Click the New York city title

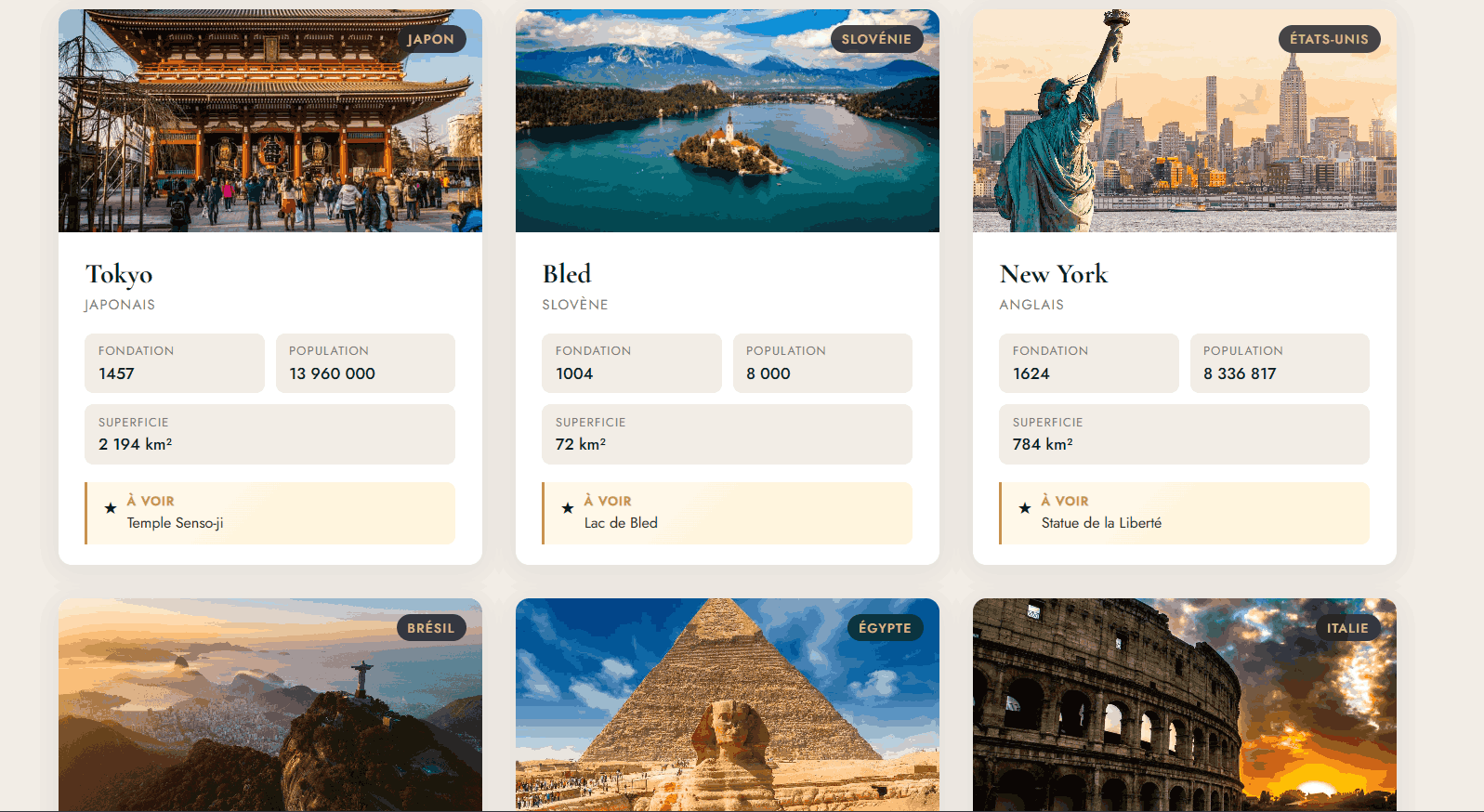coord(1054,274)
